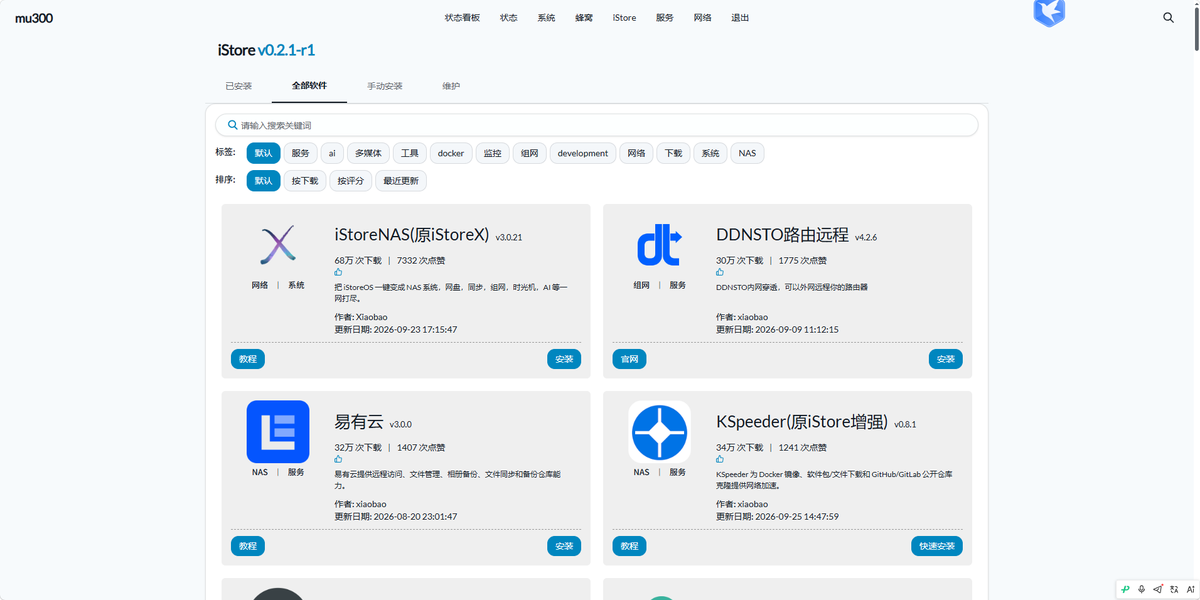Like iStoreNAS with its thumbs-up icon
The width and height of the screenshot is (1200, 600).
tap(339, 272)
